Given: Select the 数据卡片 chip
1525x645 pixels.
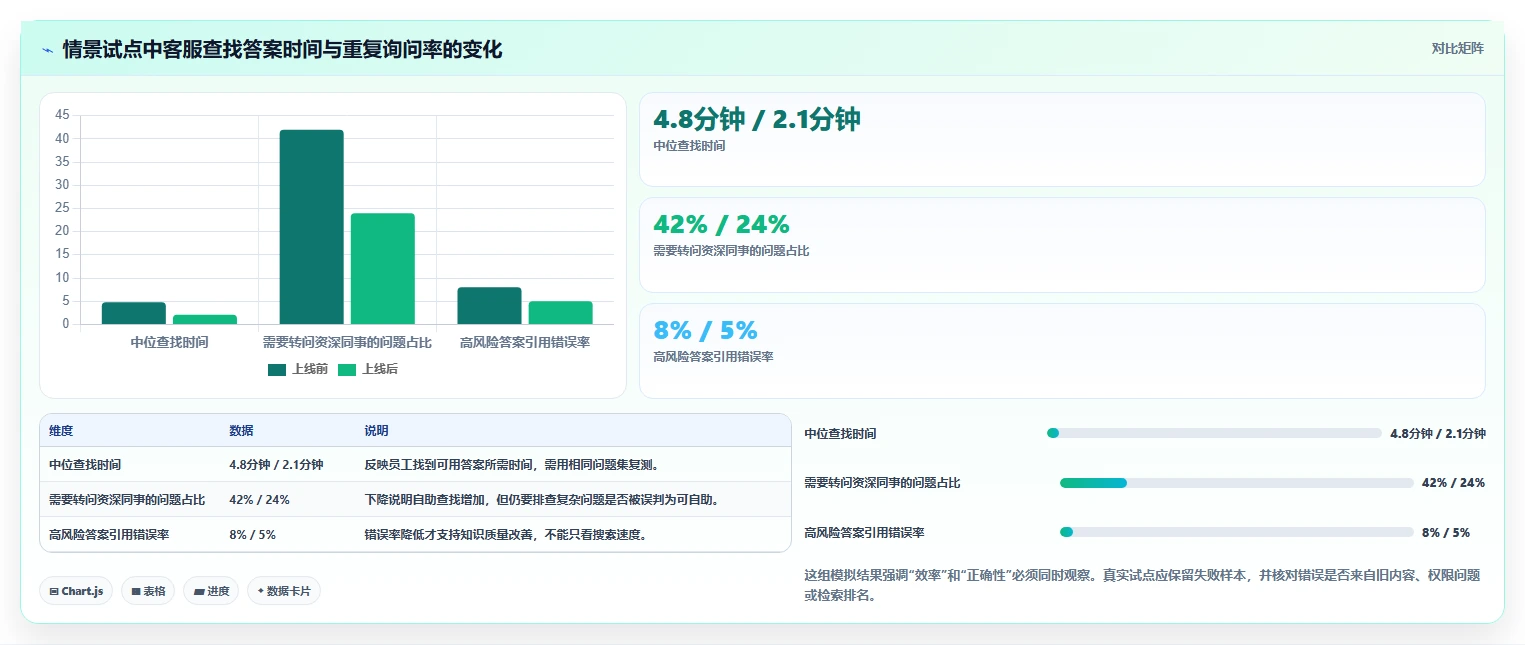Looking at the screenshot, I should click(284, 591).
